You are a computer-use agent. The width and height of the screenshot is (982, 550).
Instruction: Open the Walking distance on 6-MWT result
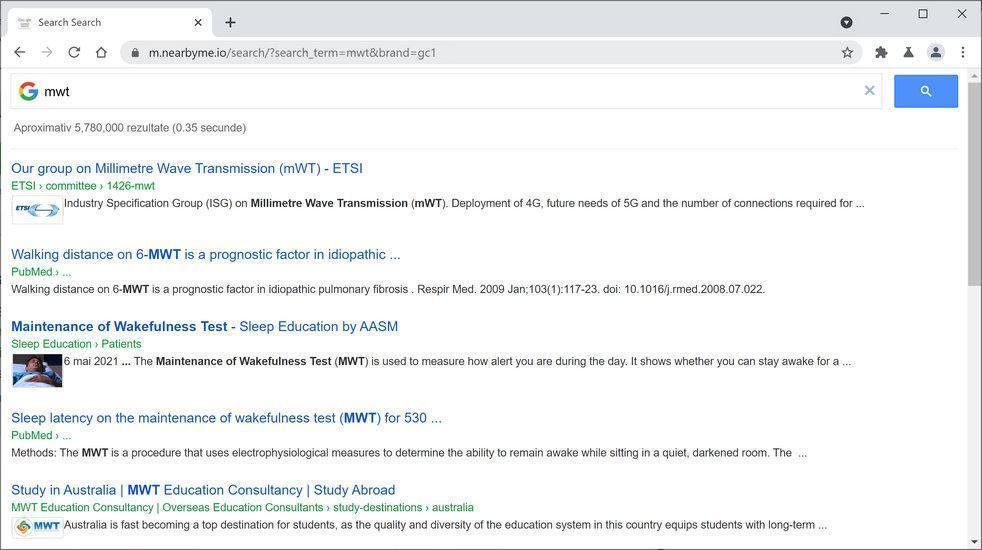pyautogui.click(x=205, y=254)
